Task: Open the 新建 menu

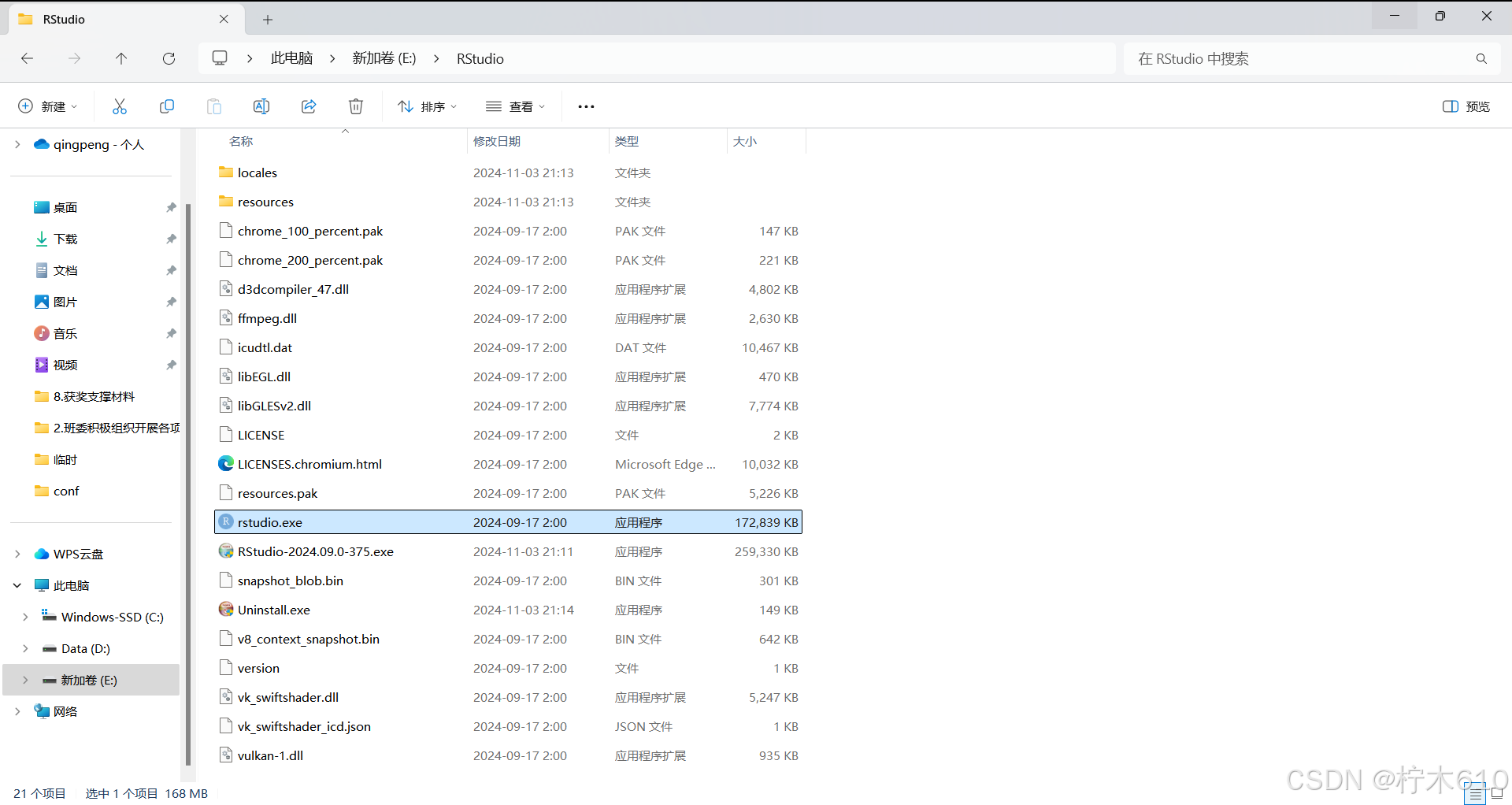Action: pyautogui.click(x=47, y=106)
